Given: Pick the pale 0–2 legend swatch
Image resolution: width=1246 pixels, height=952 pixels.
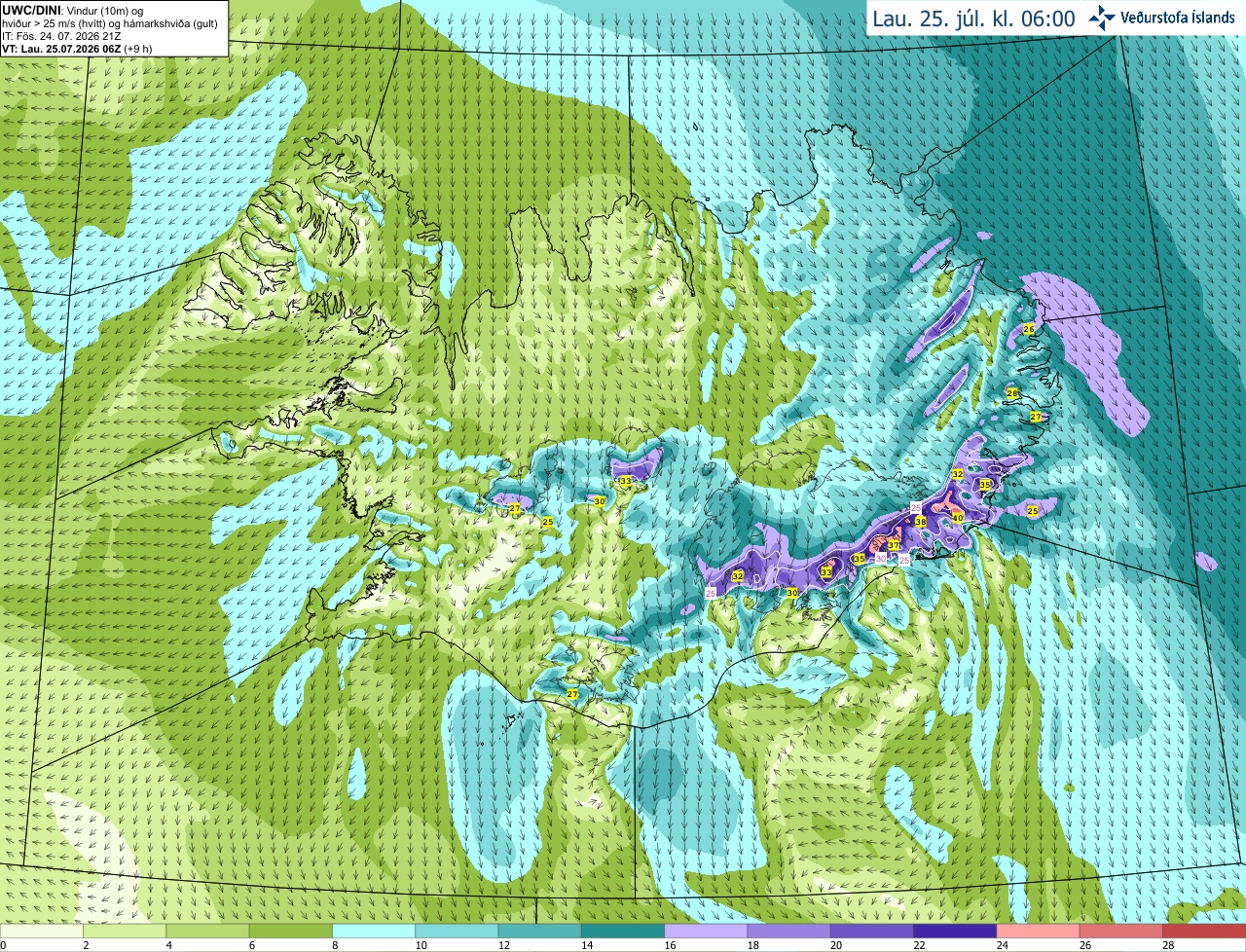Looking at the screenshot, I should coord(42,932).
